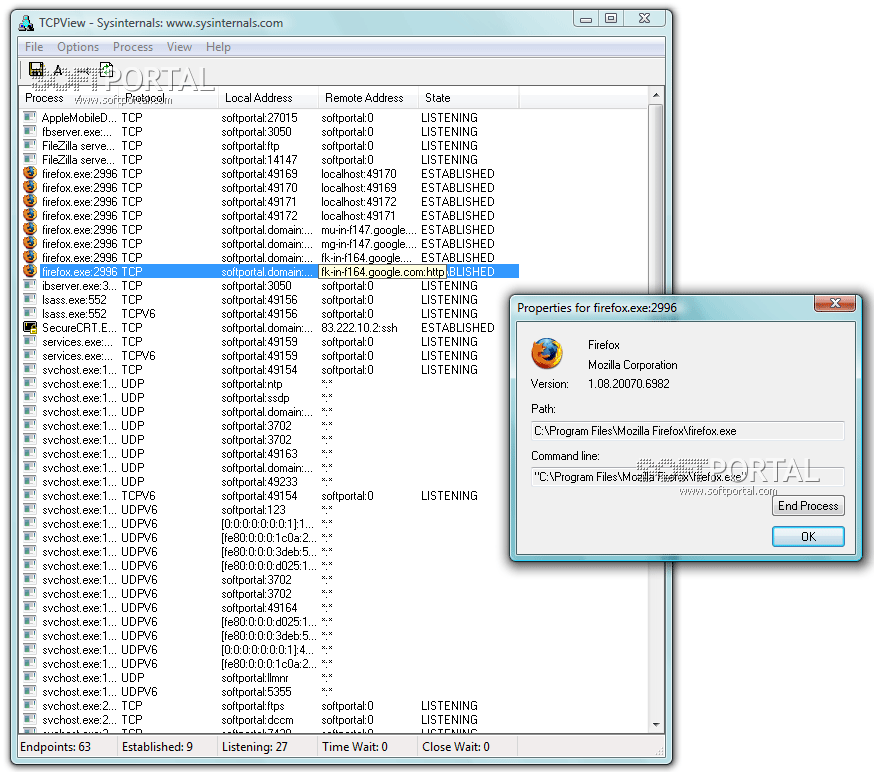Image resolution: width=874 pixels, height=772 pixels.
Task: Sort by the Local Address column header
Action: [x=268, y=98]
